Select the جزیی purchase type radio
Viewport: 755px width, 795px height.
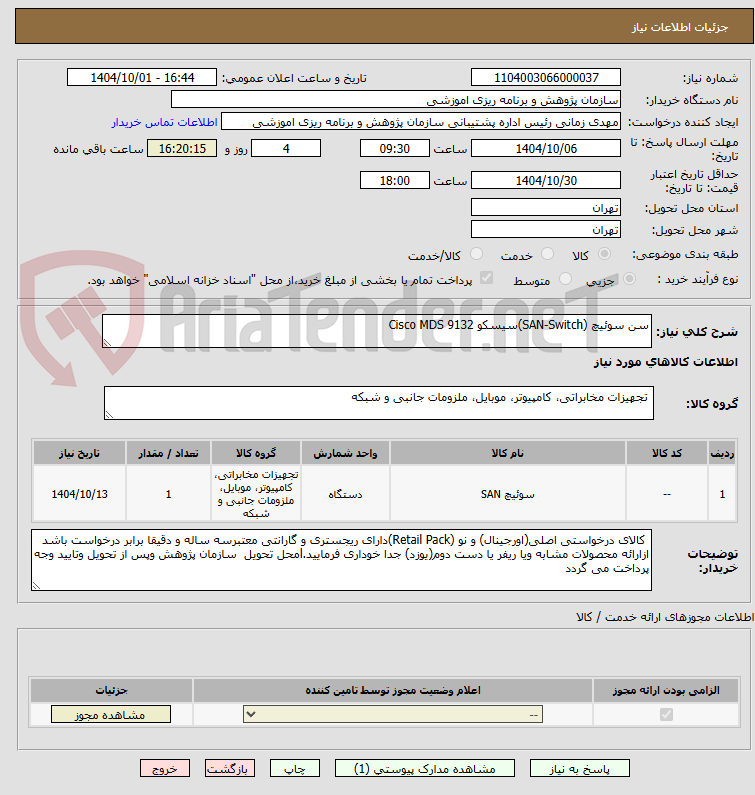pos(629,279)
